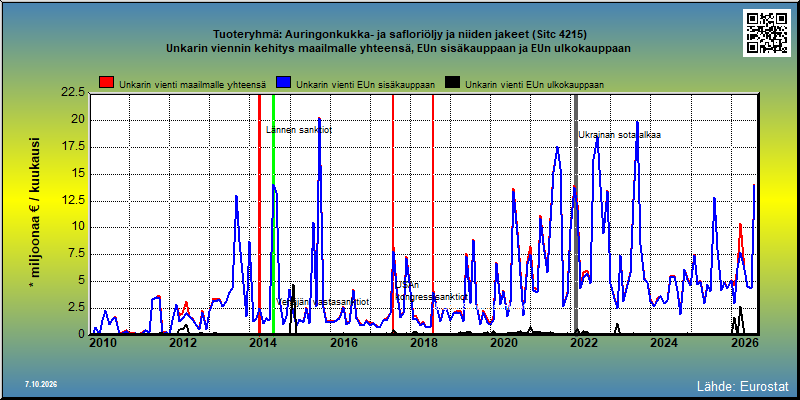Select legend label 'Unkarin vienti EUn ulkokauppaan'
The height and width of the screenshot is (400, 800).
tap(534, 85)
